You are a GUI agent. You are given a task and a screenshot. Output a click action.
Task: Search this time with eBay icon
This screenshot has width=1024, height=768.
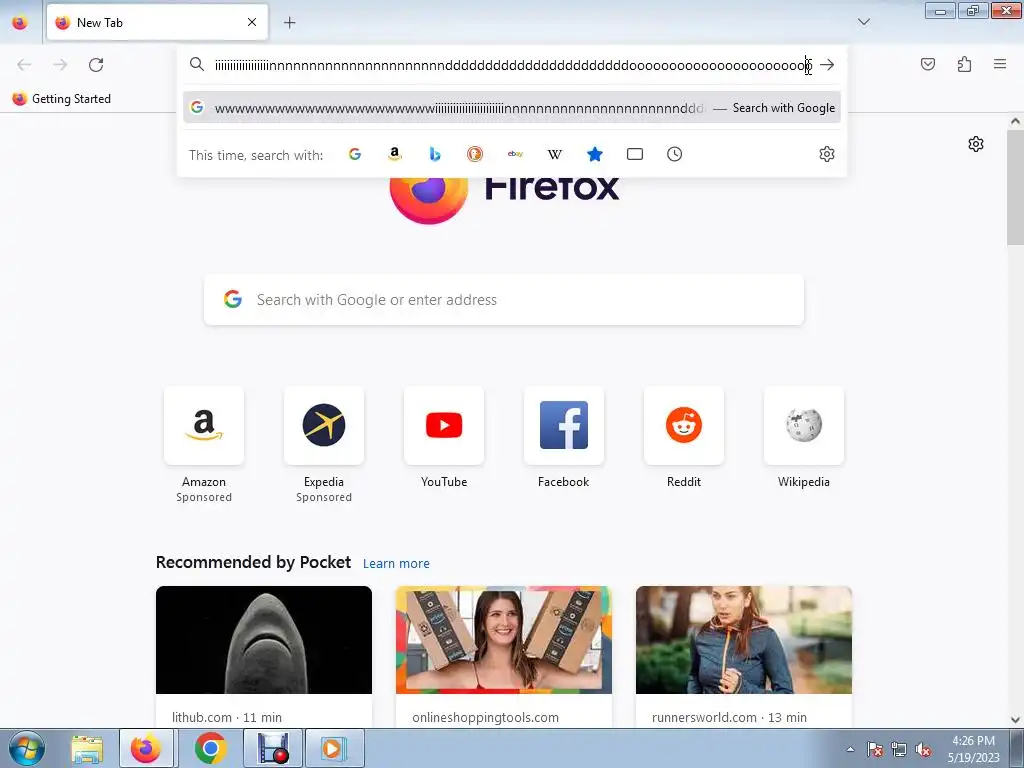pos(515,154)
